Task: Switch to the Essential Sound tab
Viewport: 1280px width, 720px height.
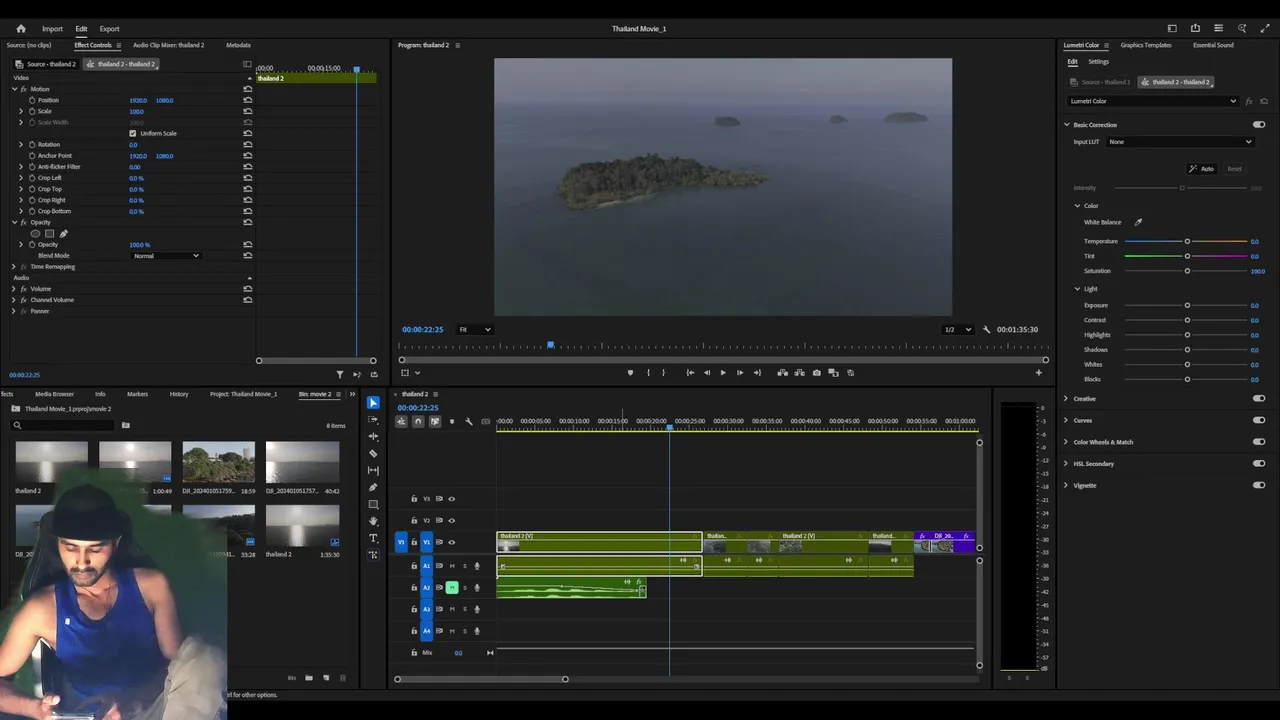Action: pyautogui.click(x=1212, y=45)
